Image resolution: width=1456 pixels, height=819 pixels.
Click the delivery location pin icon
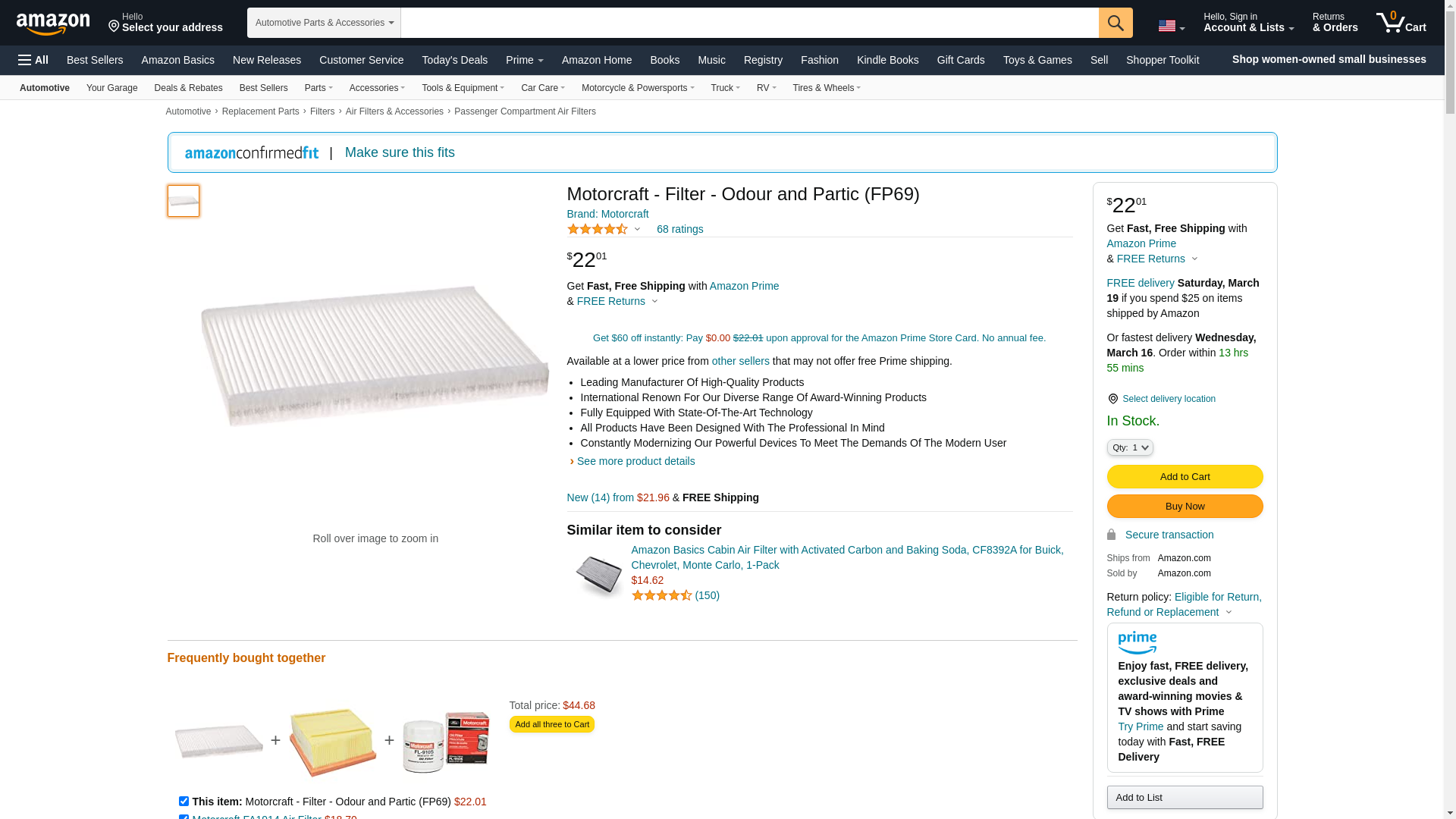click(1112, 399)
